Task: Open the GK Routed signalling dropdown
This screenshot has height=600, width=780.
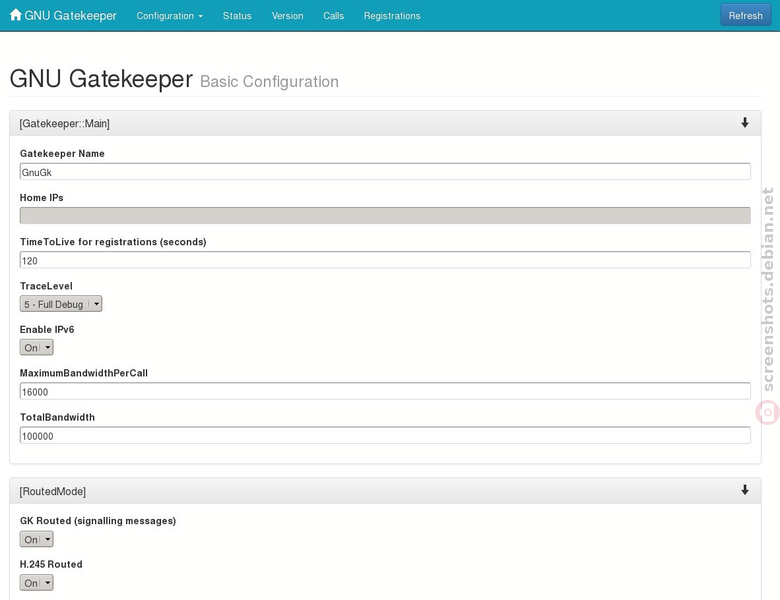Action: pos(36,539)
